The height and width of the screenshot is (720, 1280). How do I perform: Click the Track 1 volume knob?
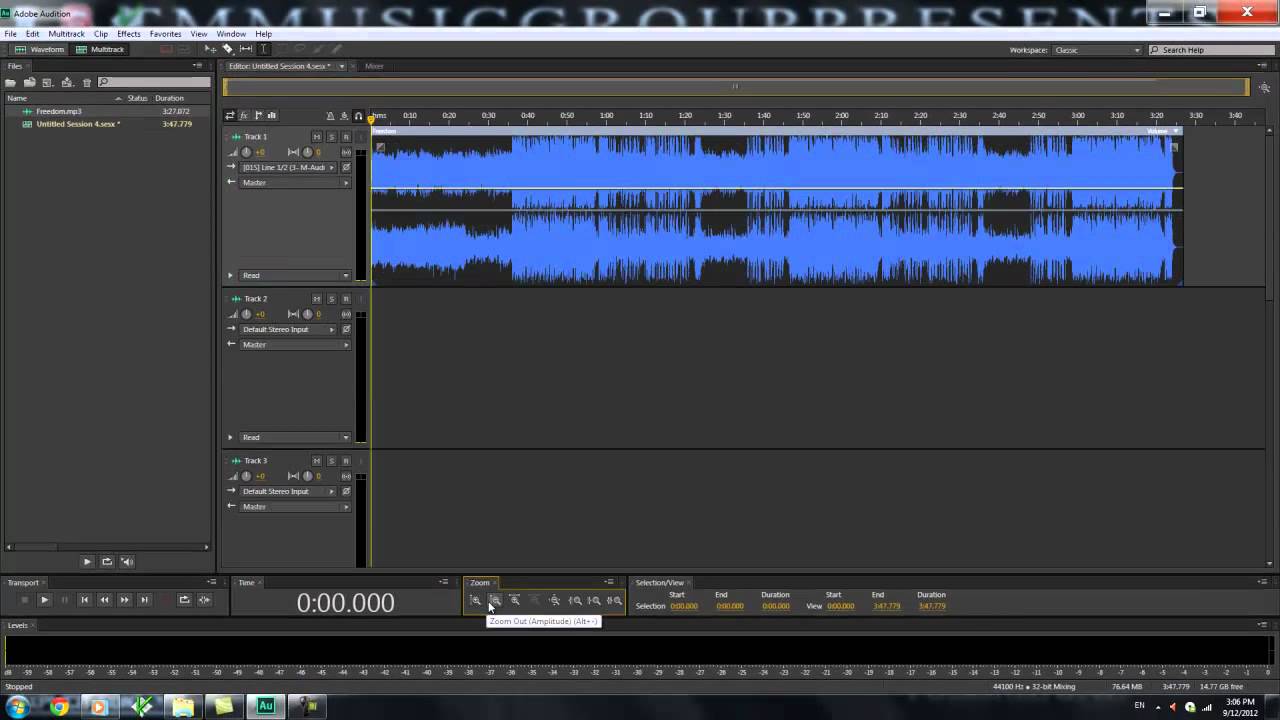[246, 152]
